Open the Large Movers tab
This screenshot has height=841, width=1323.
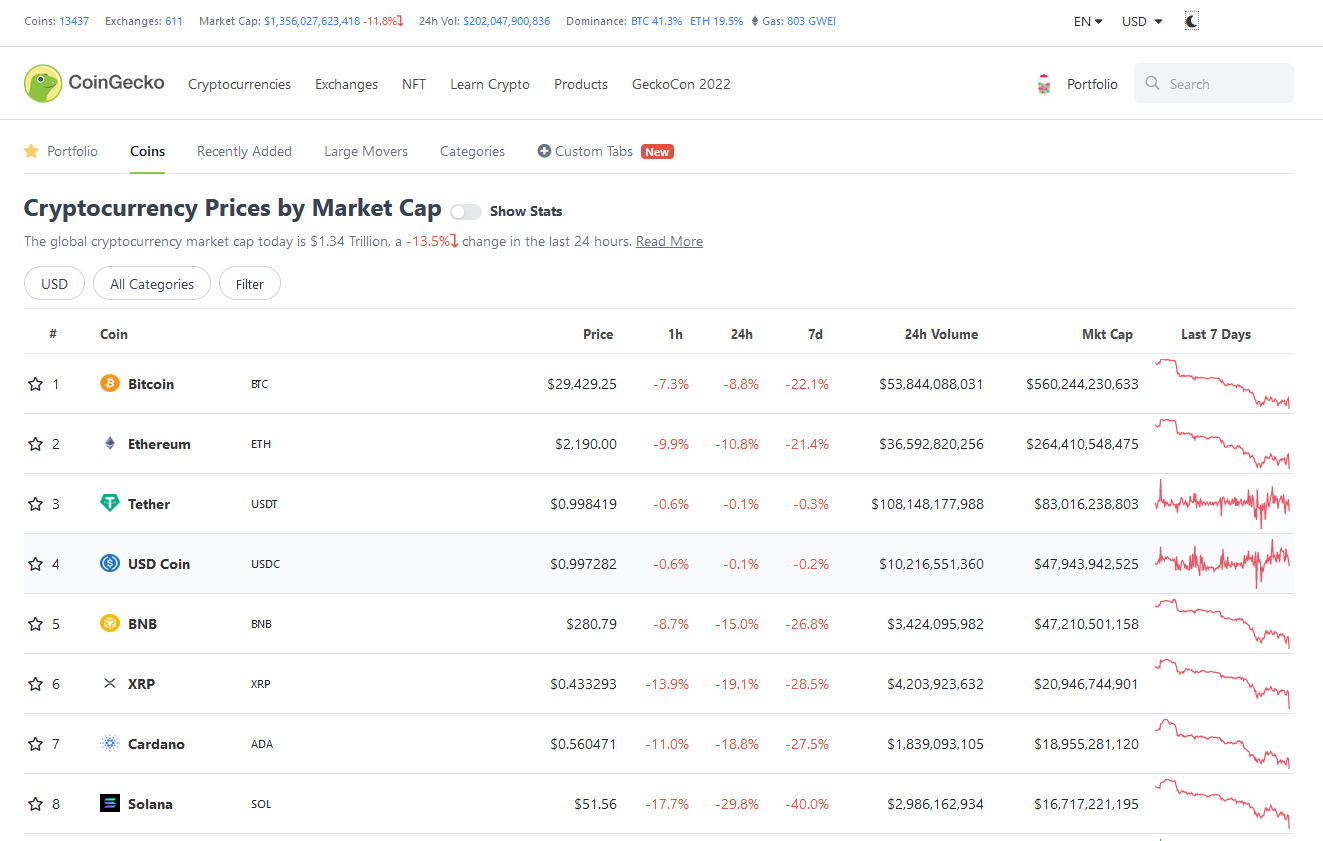click(366, 151)
